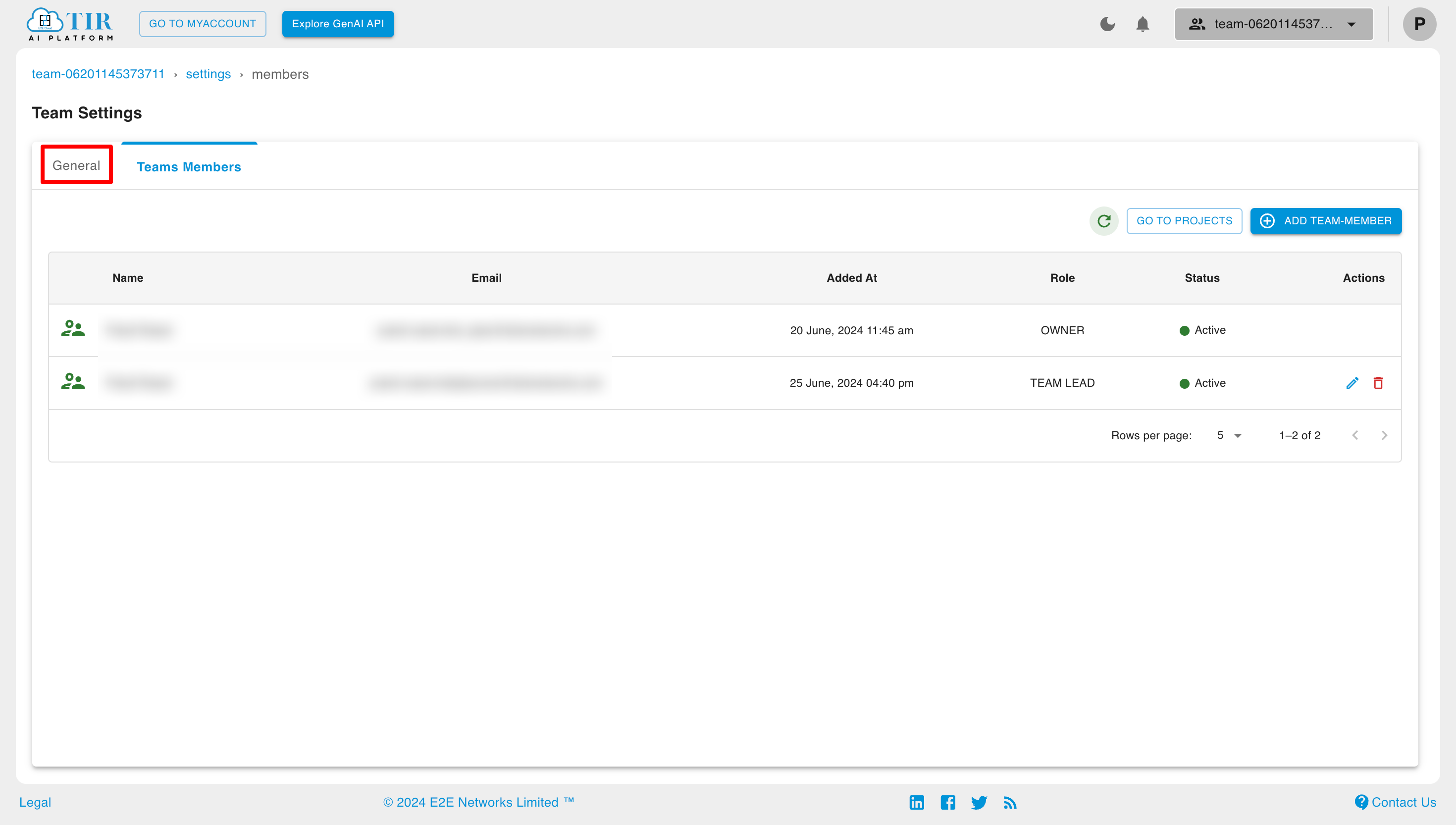Click '20 June, 2024 11:45 am' cell
Screen dimensions: 1456x825
[851, 330]
